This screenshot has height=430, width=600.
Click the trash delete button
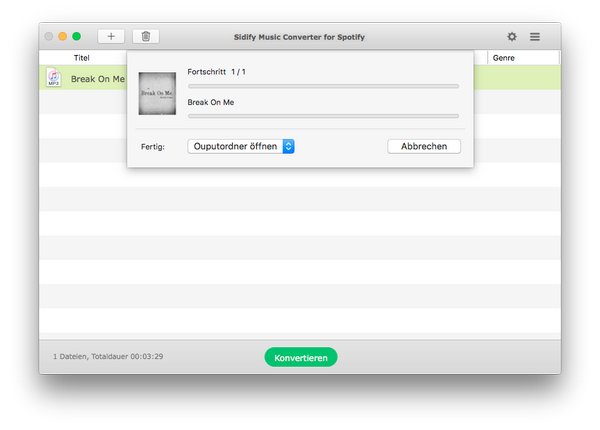[x=146, y=36]
